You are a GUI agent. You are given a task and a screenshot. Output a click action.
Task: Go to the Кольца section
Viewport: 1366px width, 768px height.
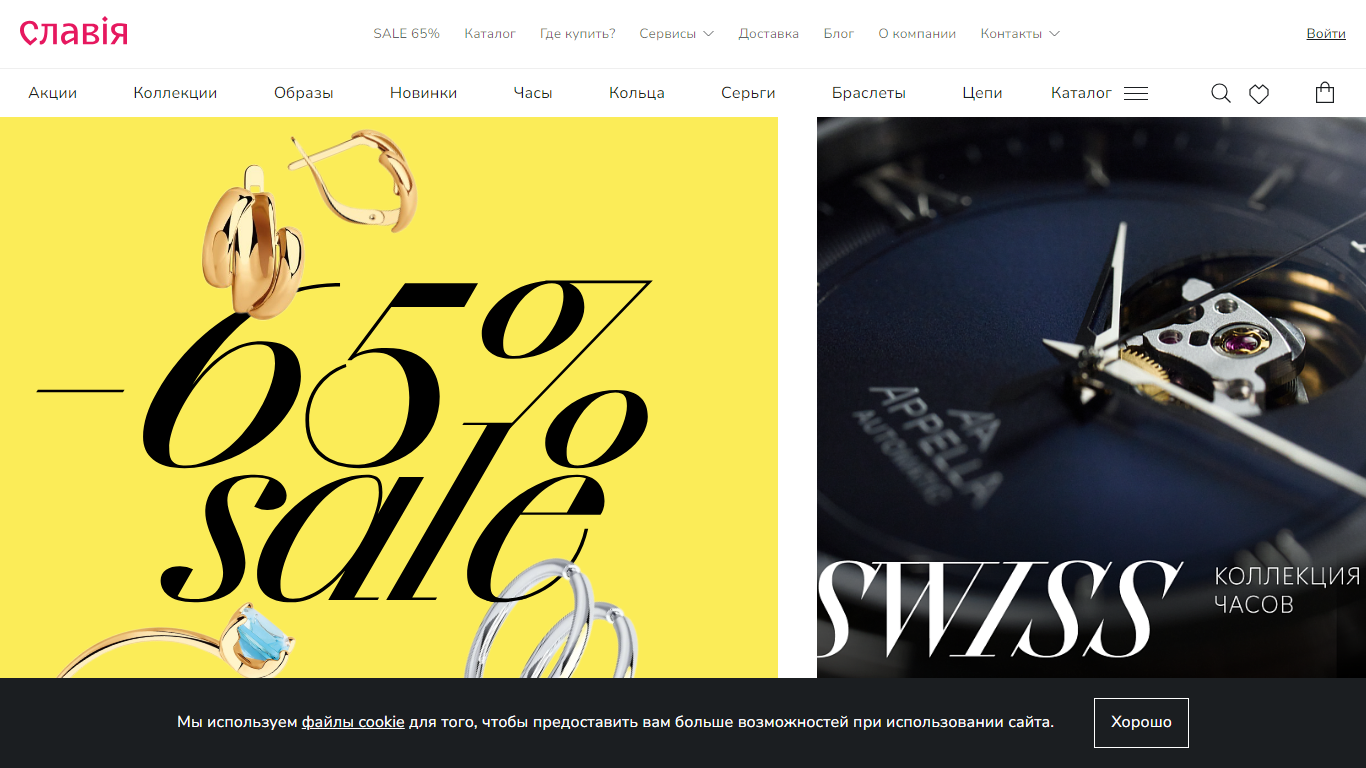click(637, 93)
